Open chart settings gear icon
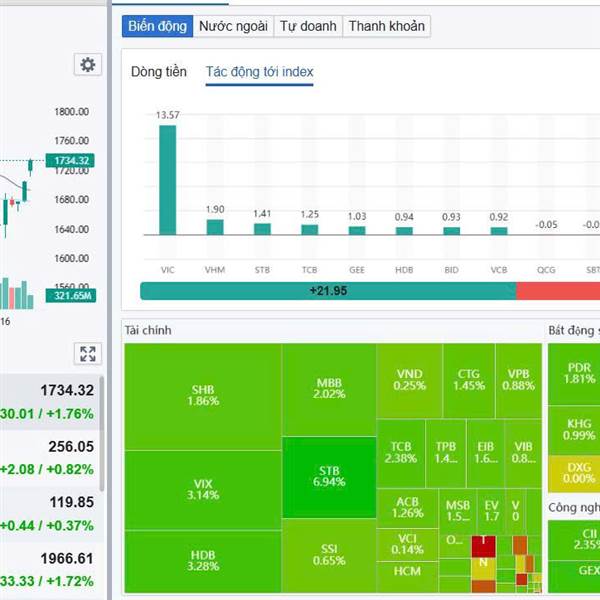The height and width of the screenshot is (600, 600). click(88, 65)
